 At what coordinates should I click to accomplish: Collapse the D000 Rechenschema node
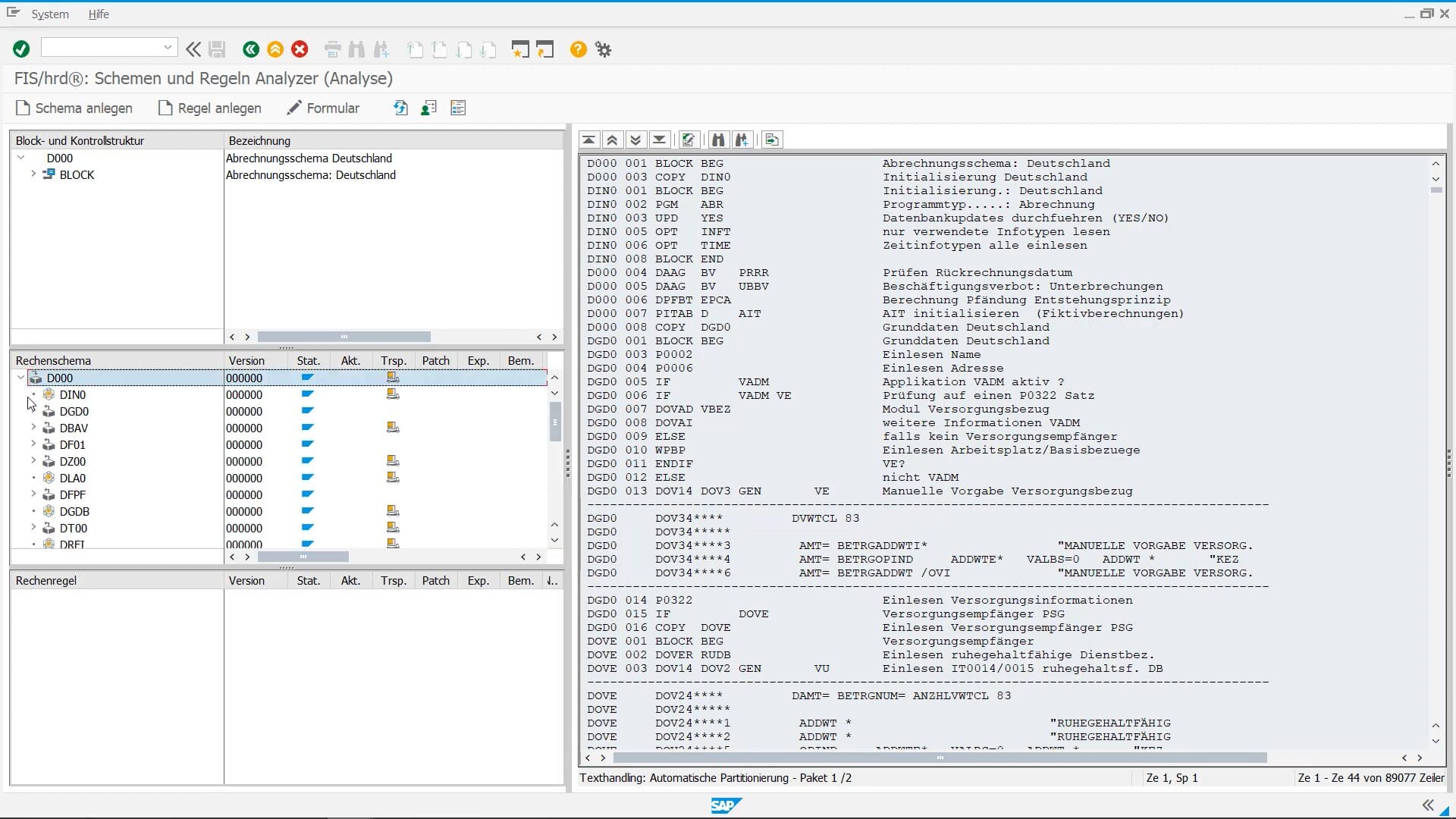point(20,378)
